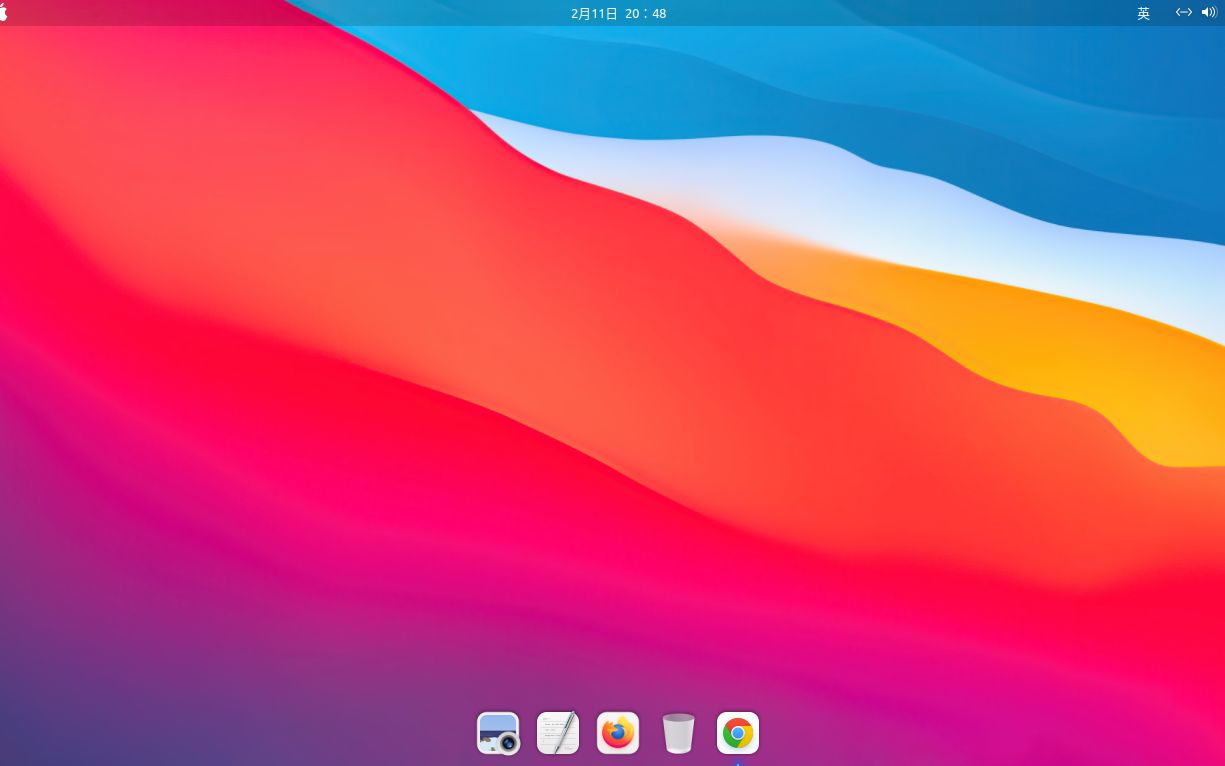
Task: Open the image viewer app in the dock
Action: point(497,732)
